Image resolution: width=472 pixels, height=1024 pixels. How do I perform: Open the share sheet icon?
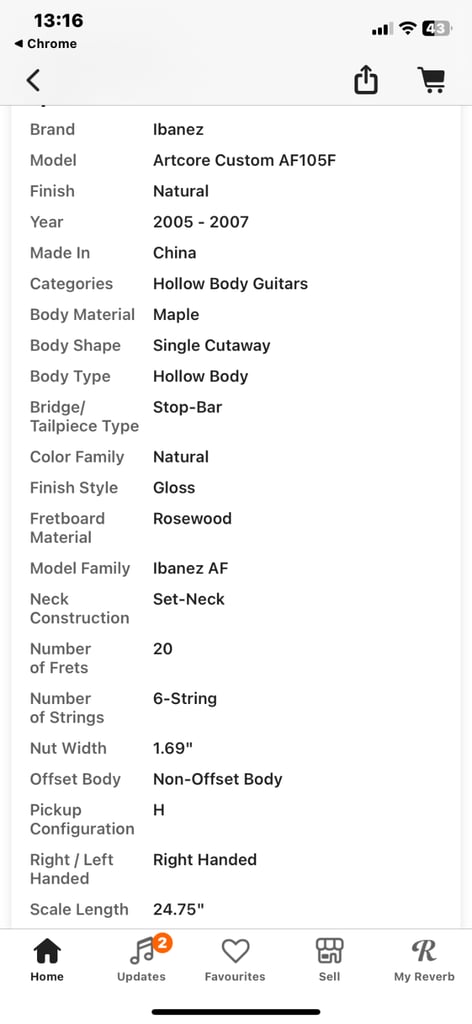pos(366,81)
